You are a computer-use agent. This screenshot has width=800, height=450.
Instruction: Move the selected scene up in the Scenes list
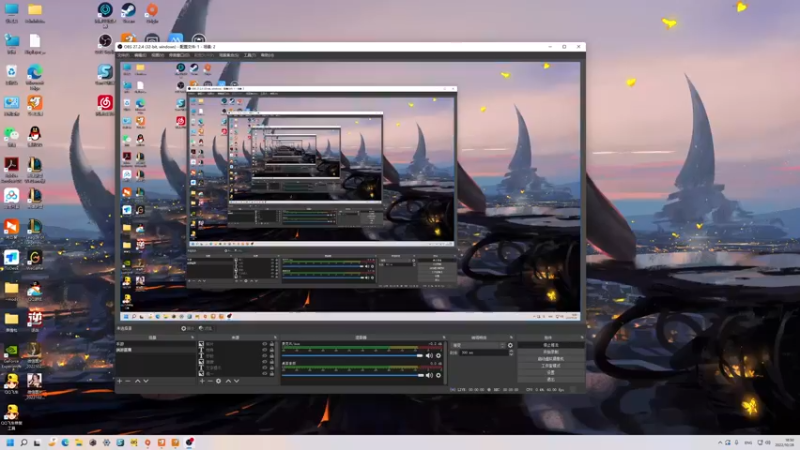pyautogui.click(x=137, y=381)
